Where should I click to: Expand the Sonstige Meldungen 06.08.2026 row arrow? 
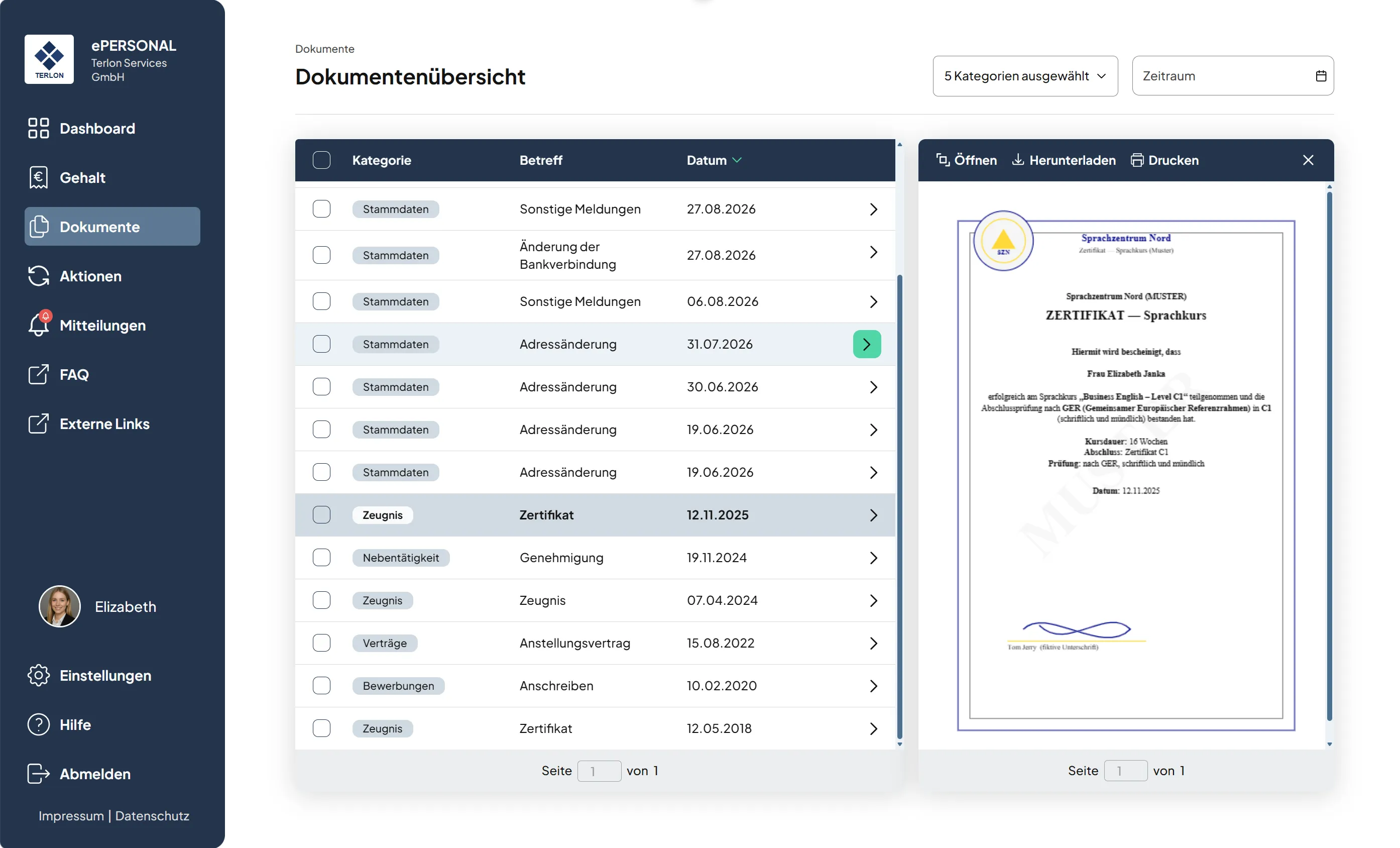point(873,302)
